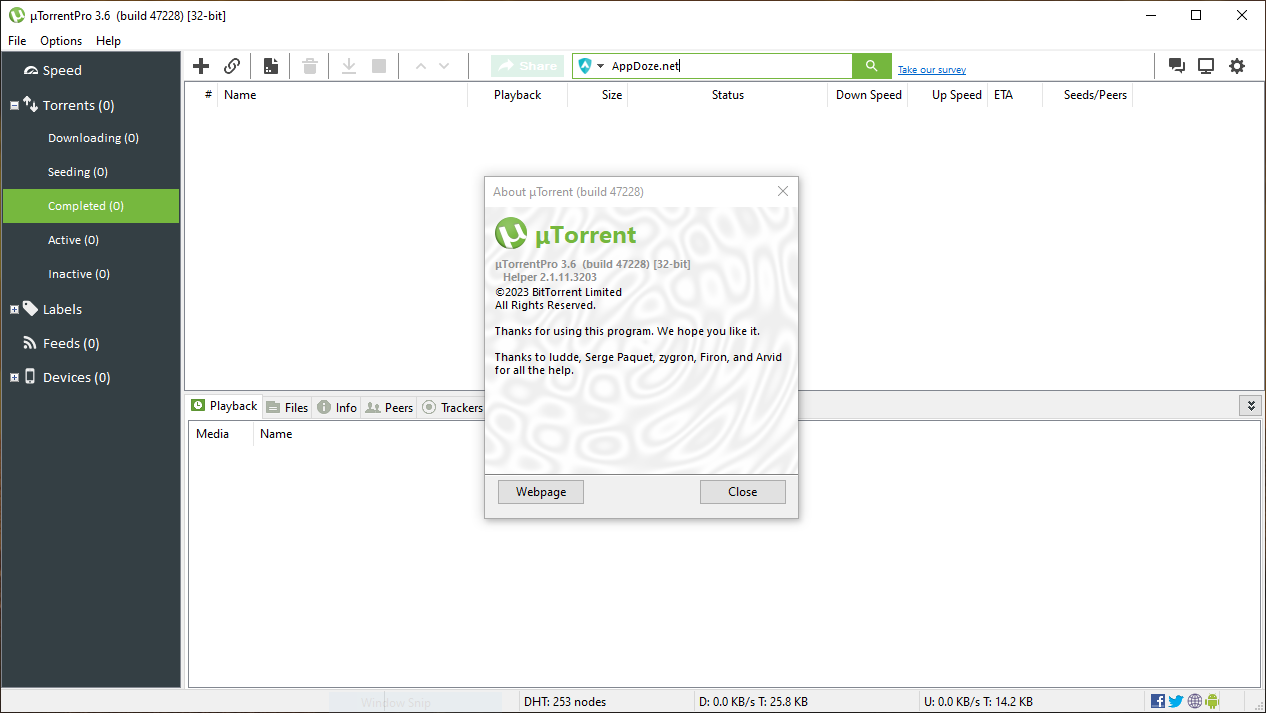
Task: Click the Facebook icon in status bar
Action: (1157, 700)
